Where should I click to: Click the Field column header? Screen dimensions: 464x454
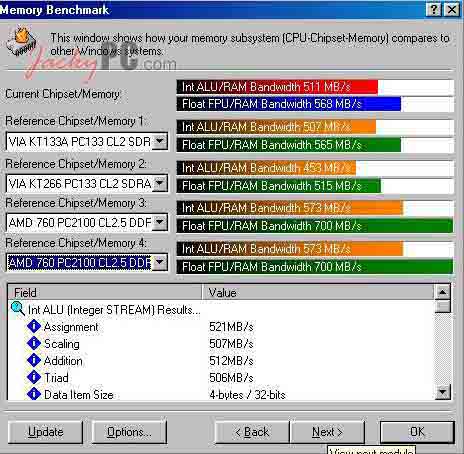pos(105,292)
